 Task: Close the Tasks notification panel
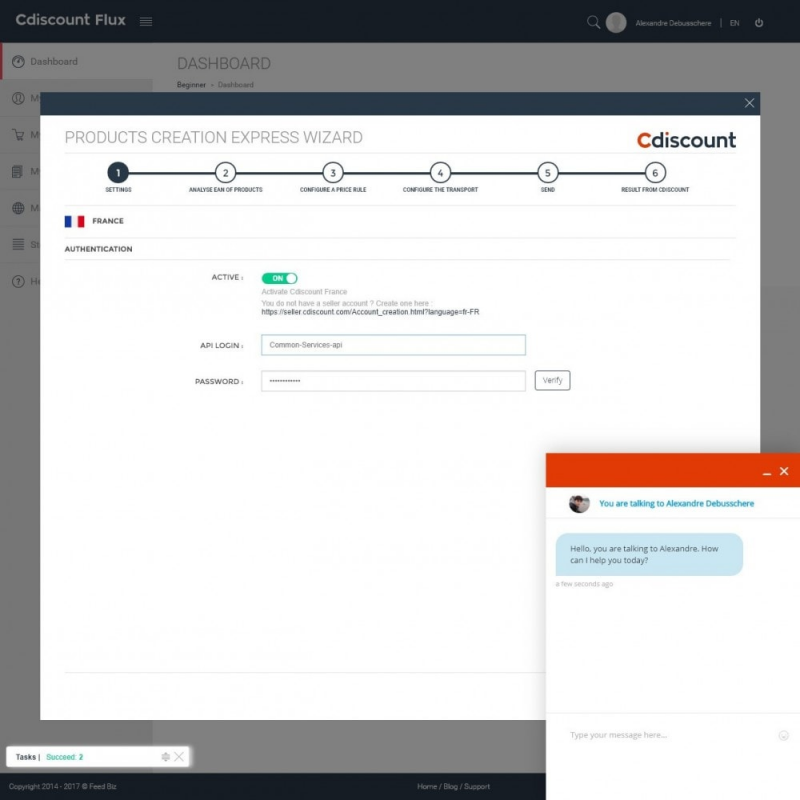(x=179, y=756)
